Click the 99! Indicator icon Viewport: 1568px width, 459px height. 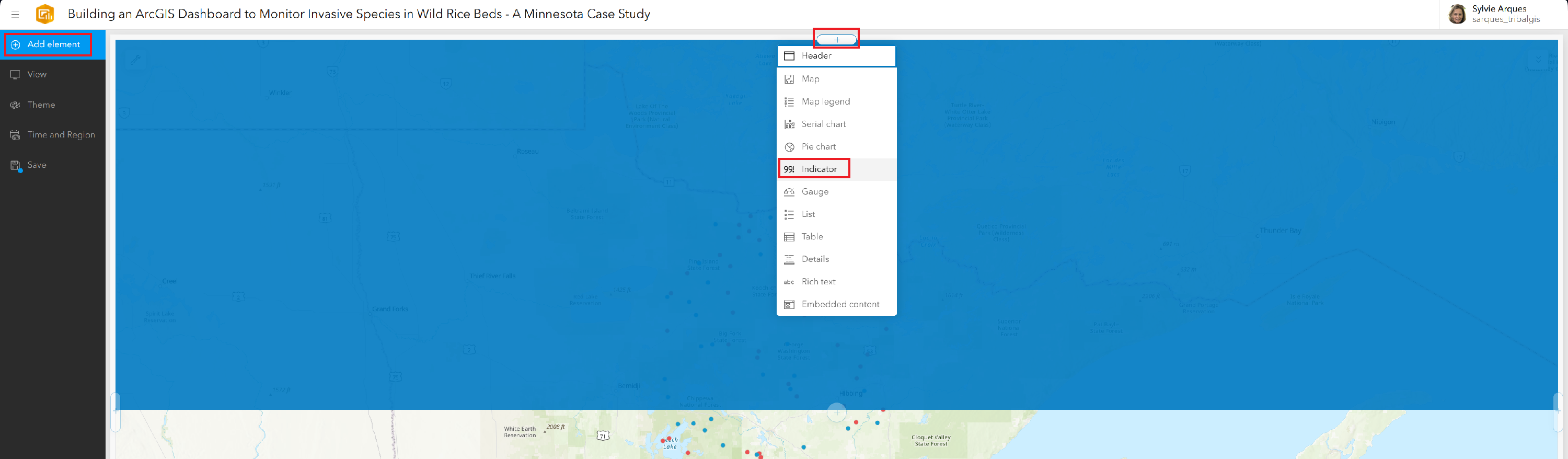tap(789, 169)
